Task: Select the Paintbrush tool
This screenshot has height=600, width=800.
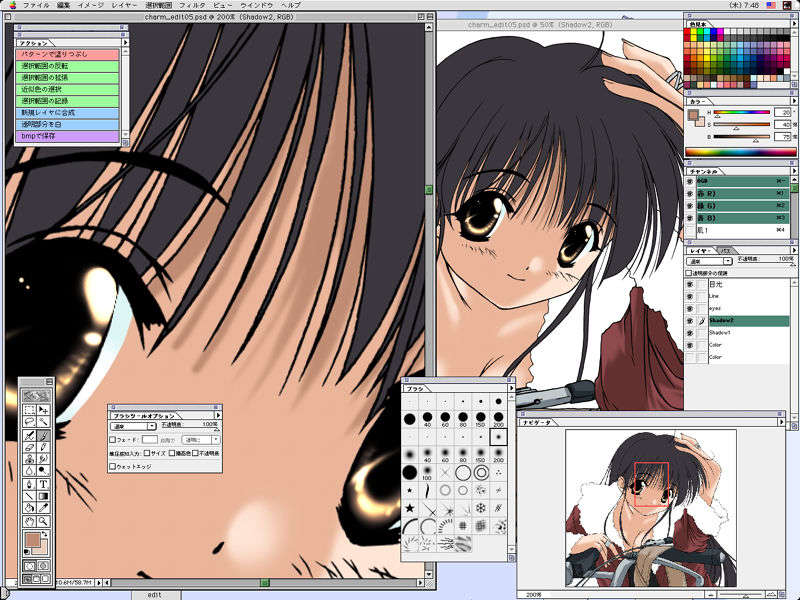Action: tap(44, 435)
